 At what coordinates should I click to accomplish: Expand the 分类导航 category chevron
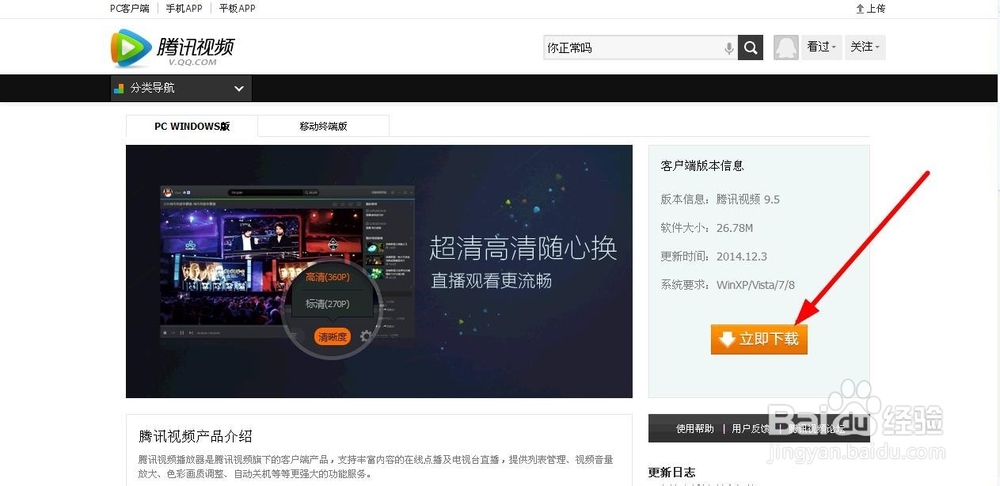coord(239,89)
